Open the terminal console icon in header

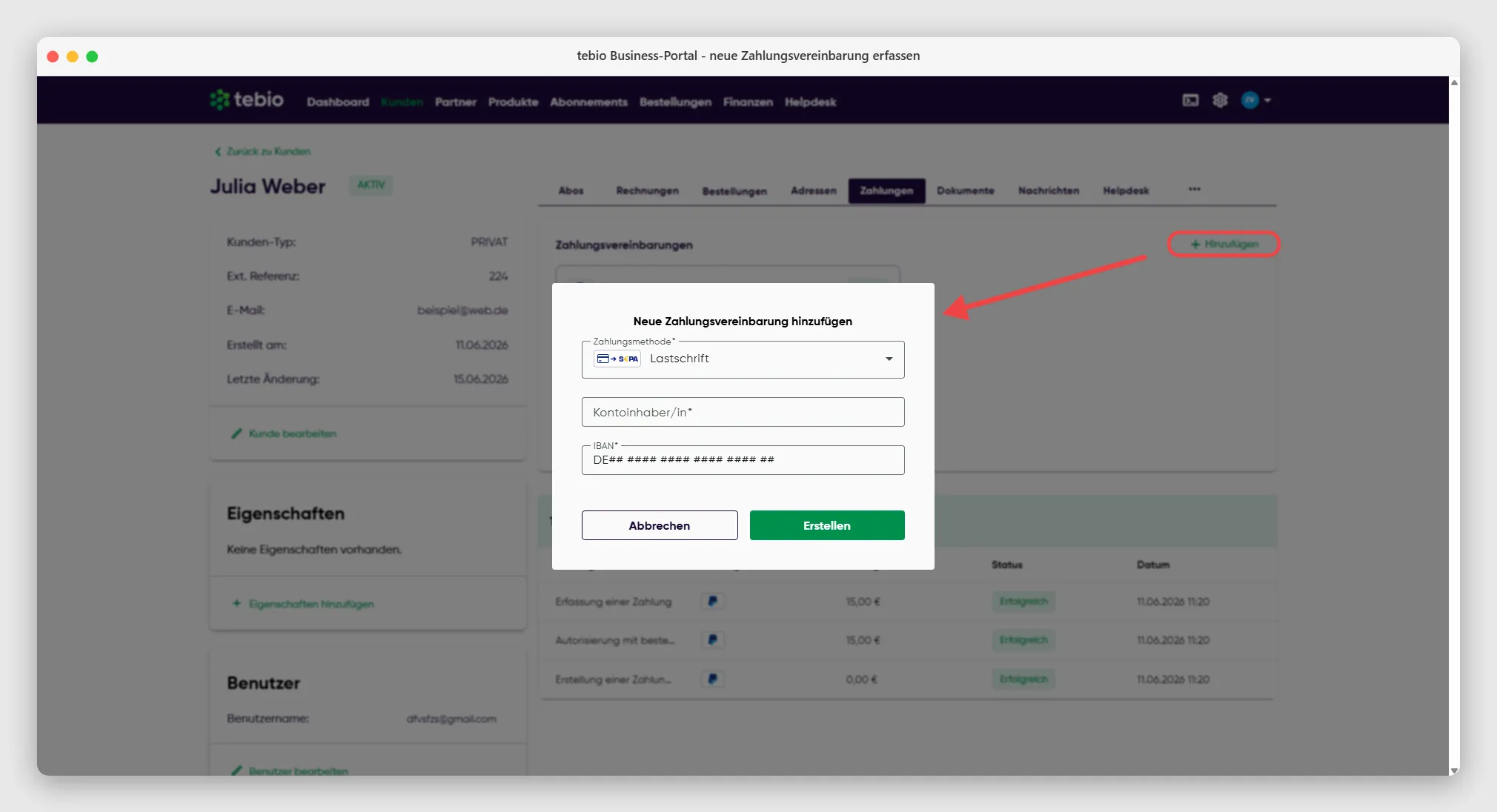1190,100
